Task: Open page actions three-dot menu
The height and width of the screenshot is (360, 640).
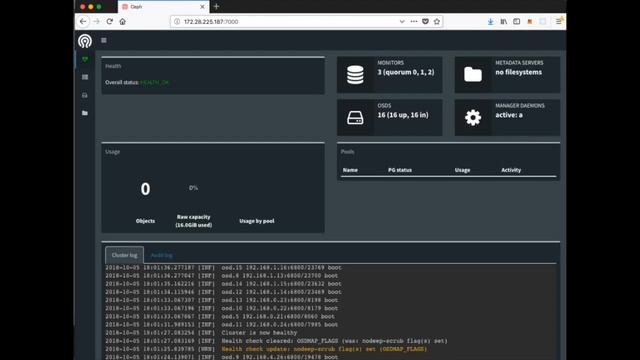Action: pos(414,21)
